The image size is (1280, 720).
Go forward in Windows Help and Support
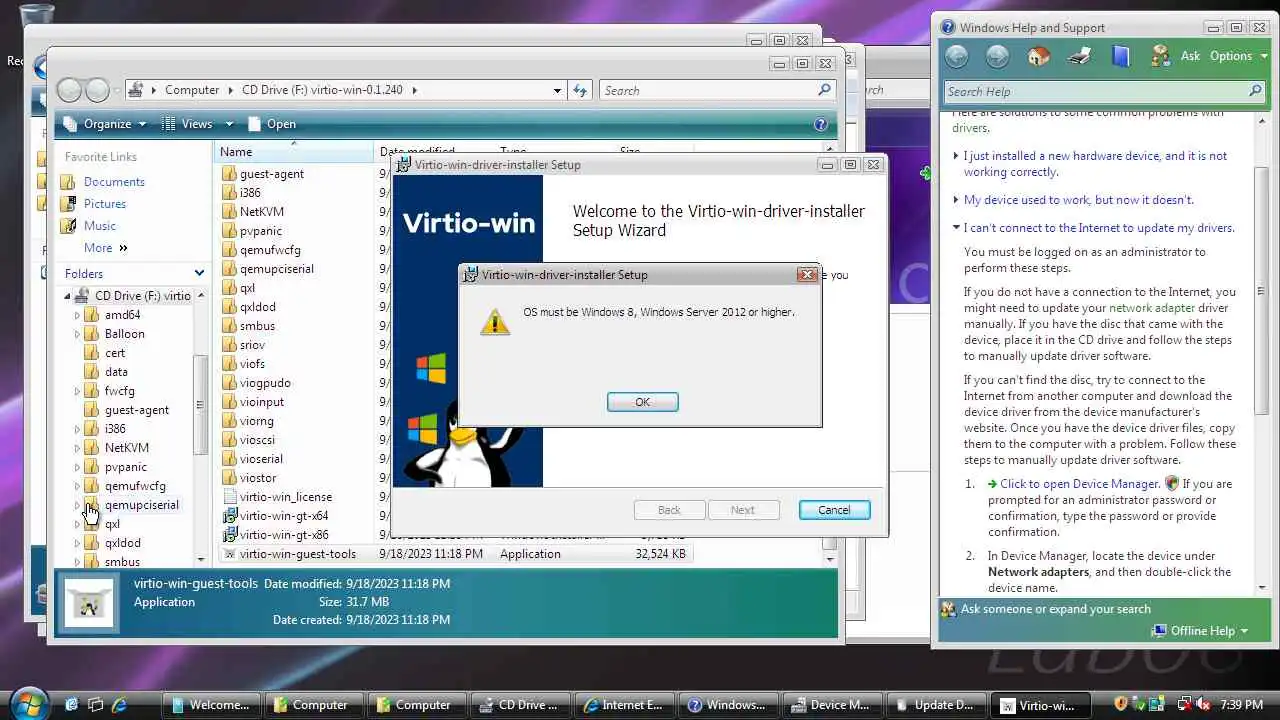(x=997, y=57)
